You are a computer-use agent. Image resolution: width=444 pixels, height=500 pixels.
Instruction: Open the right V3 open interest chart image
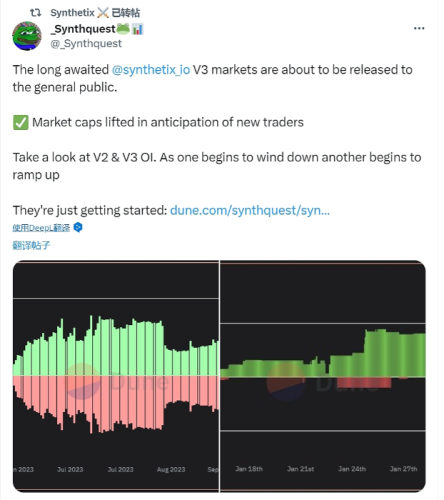[323, 376]
